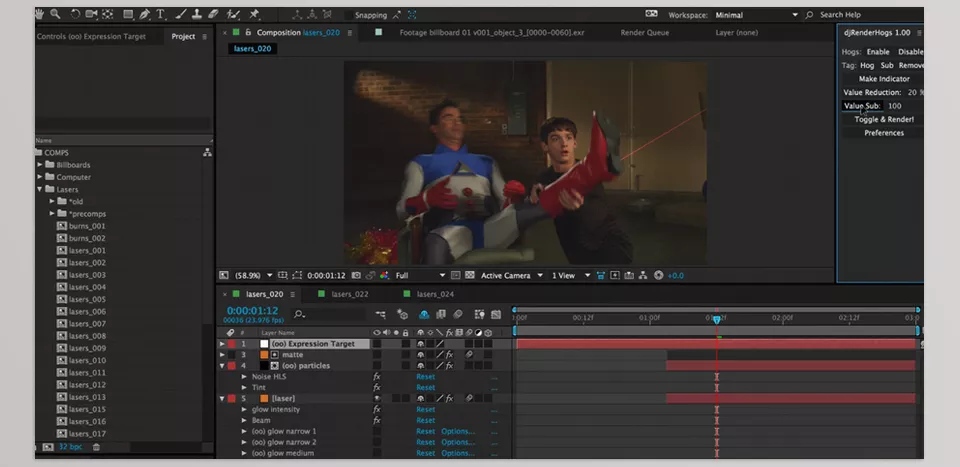Select the Type tool

(x=161, y=13)
